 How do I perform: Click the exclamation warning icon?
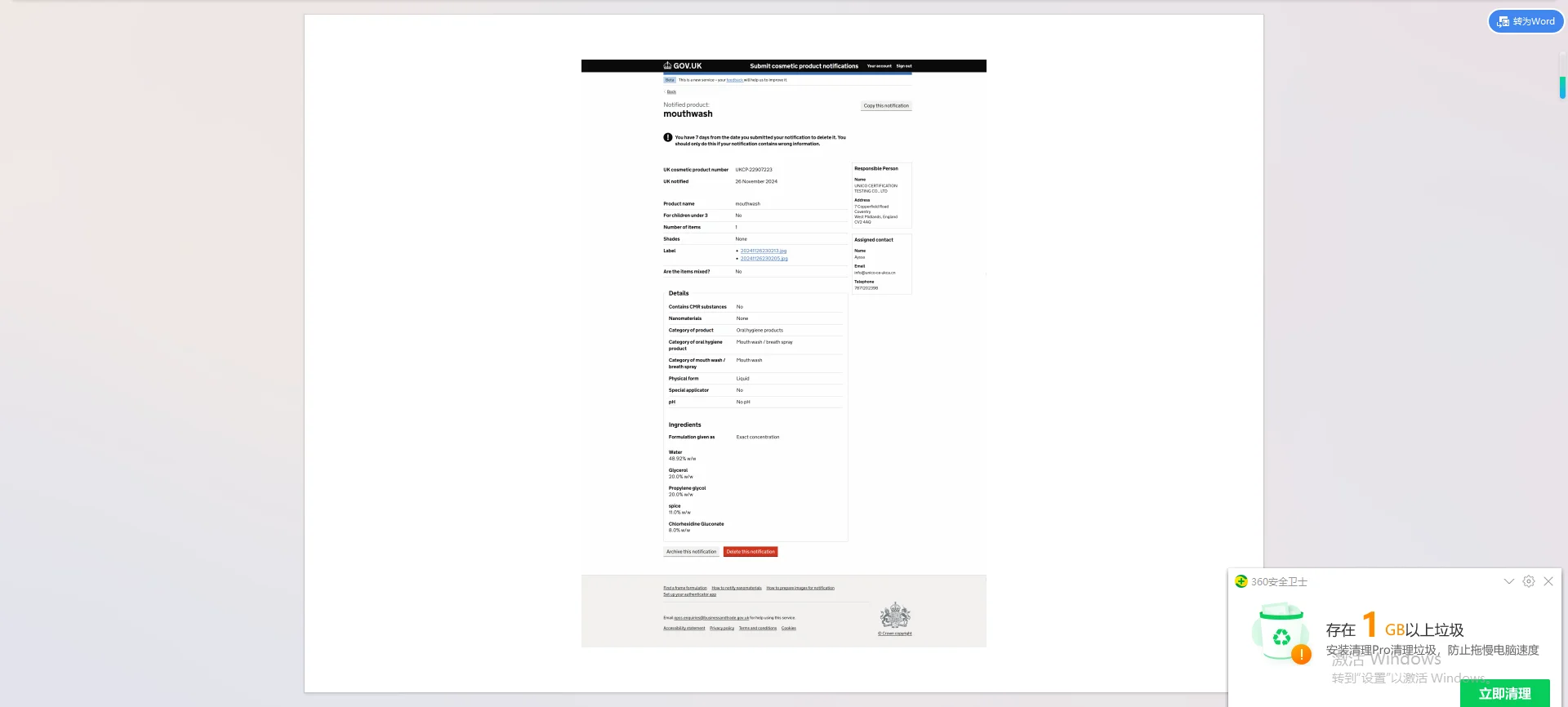click(x=668, y=138)
